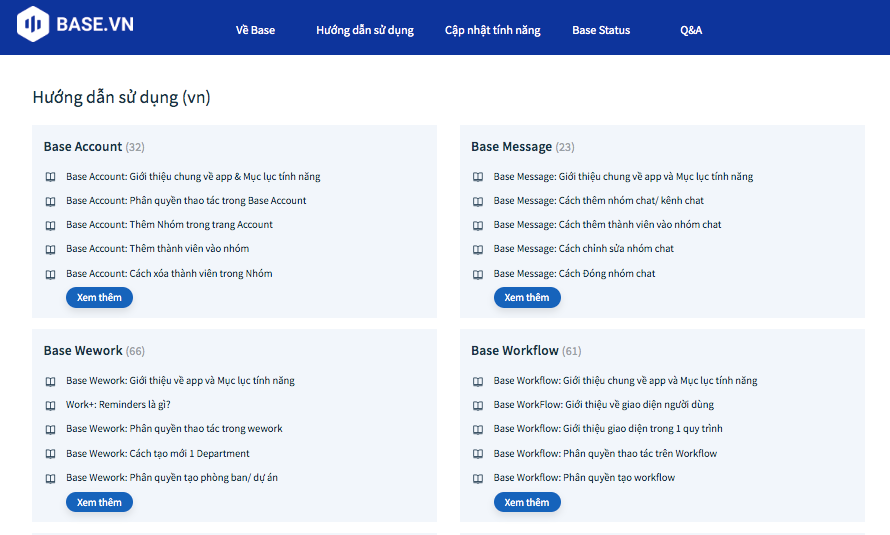The width and height of the screenshot is (890, 535).
Task: Click book icon beside Cách chỉnh sửa nhóm chat
Action: click(x=478, y=249)
